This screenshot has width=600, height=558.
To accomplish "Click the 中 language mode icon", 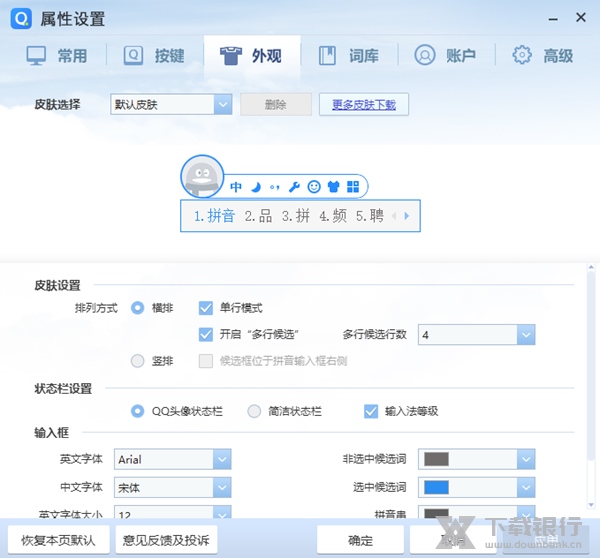I will tap(236, 187).
